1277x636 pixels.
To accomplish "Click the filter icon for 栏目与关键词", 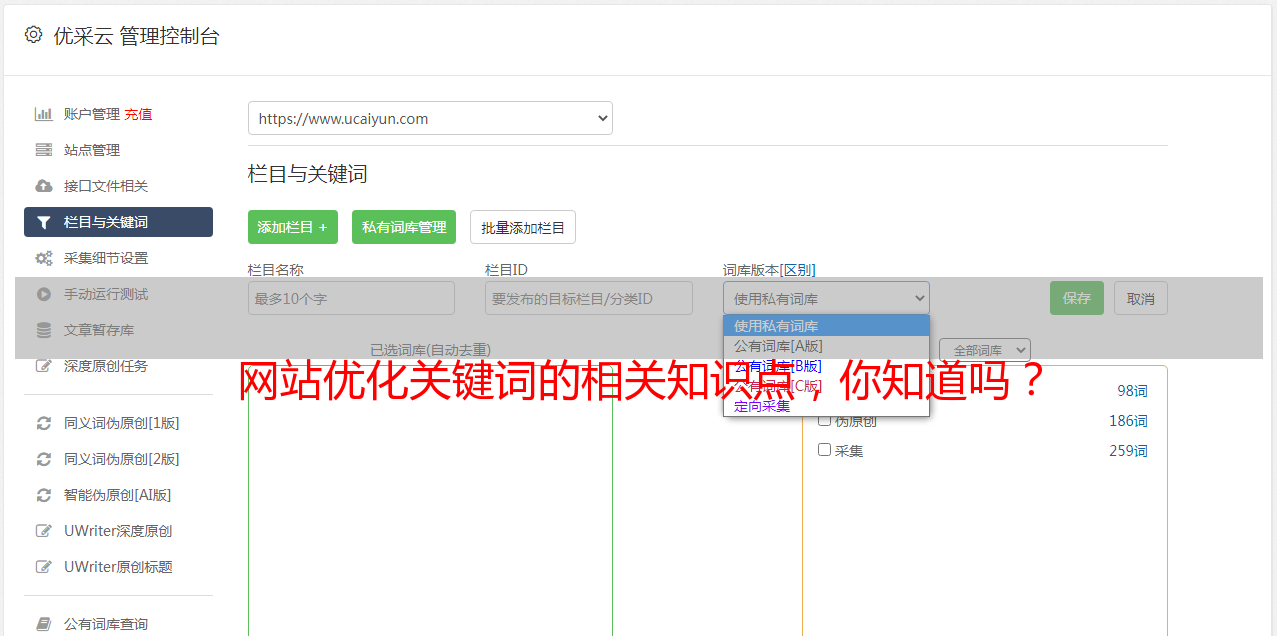I will [x=43, y=222].
